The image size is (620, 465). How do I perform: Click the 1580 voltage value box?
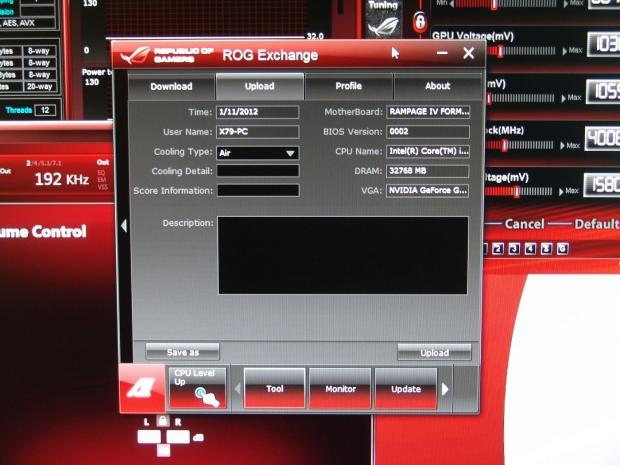[x=602, y=185]
